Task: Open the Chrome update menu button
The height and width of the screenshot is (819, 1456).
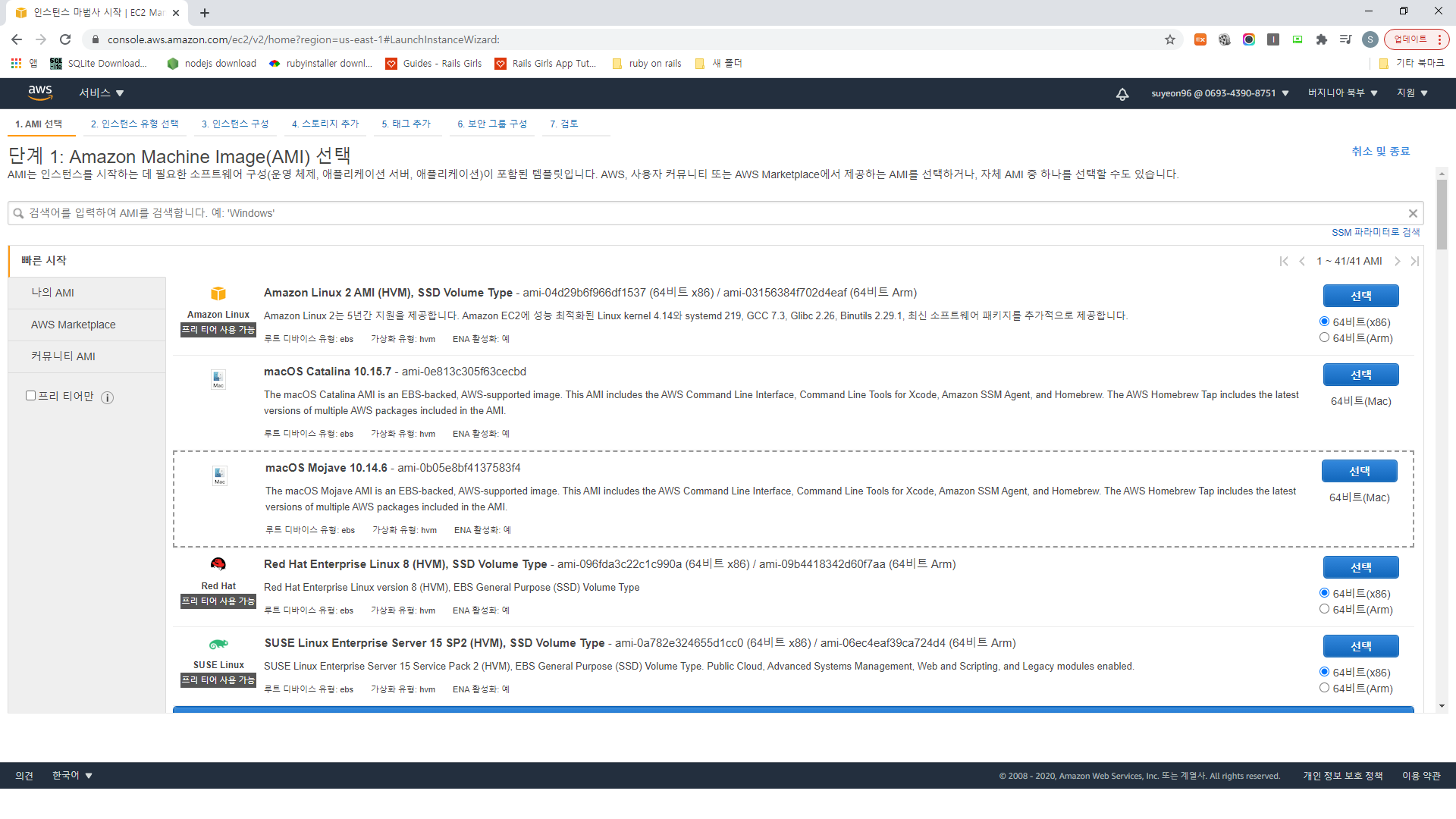Action: [1416, 39]
